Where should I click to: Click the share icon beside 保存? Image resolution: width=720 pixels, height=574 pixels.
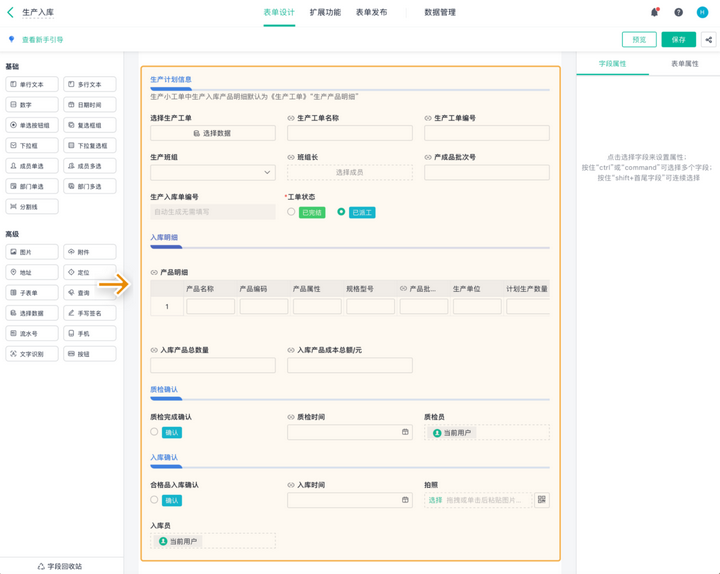(708, 40)
